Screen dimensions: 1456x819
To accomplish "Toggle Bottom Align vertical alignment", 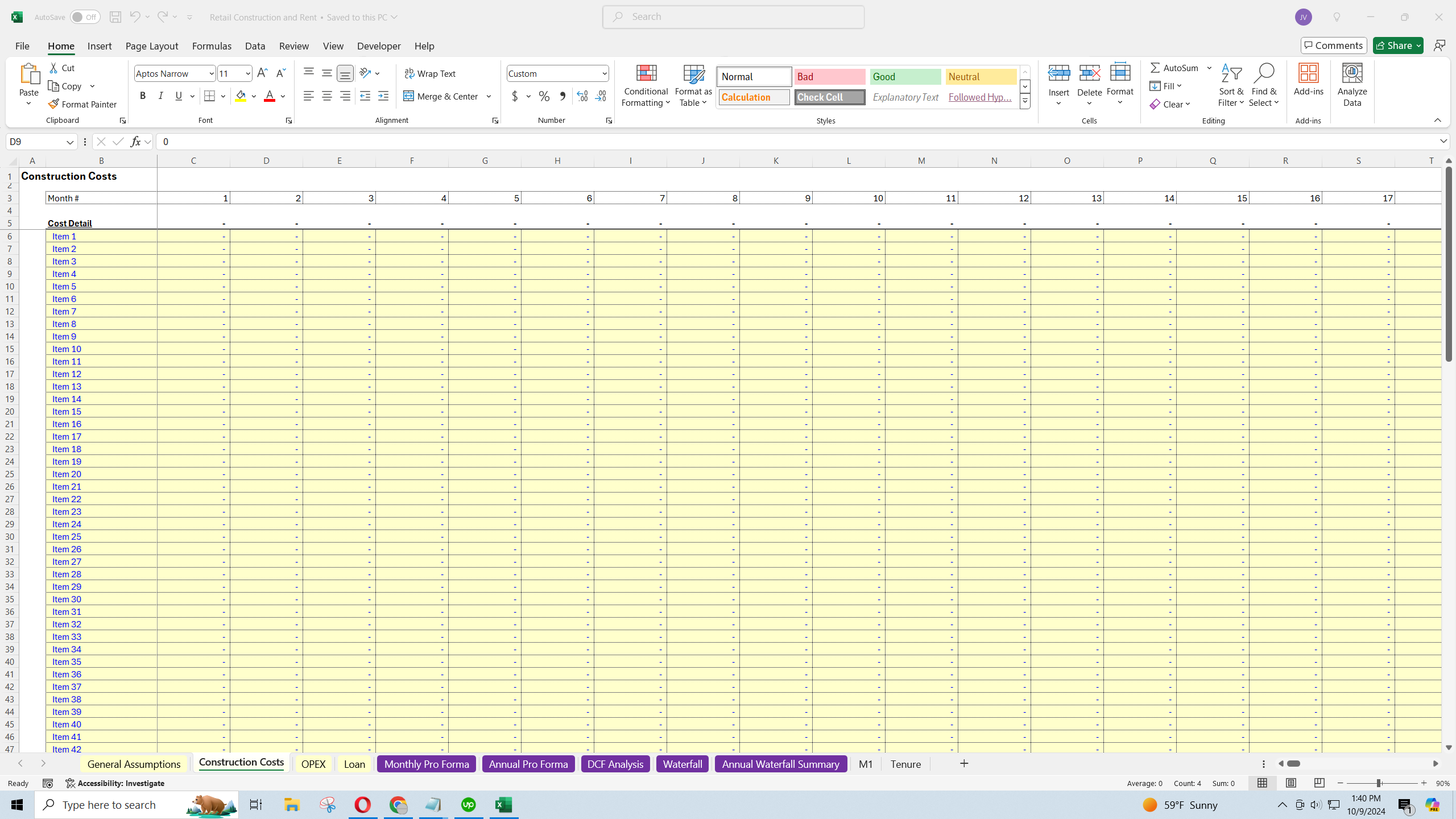I will [x=345, y=73].
